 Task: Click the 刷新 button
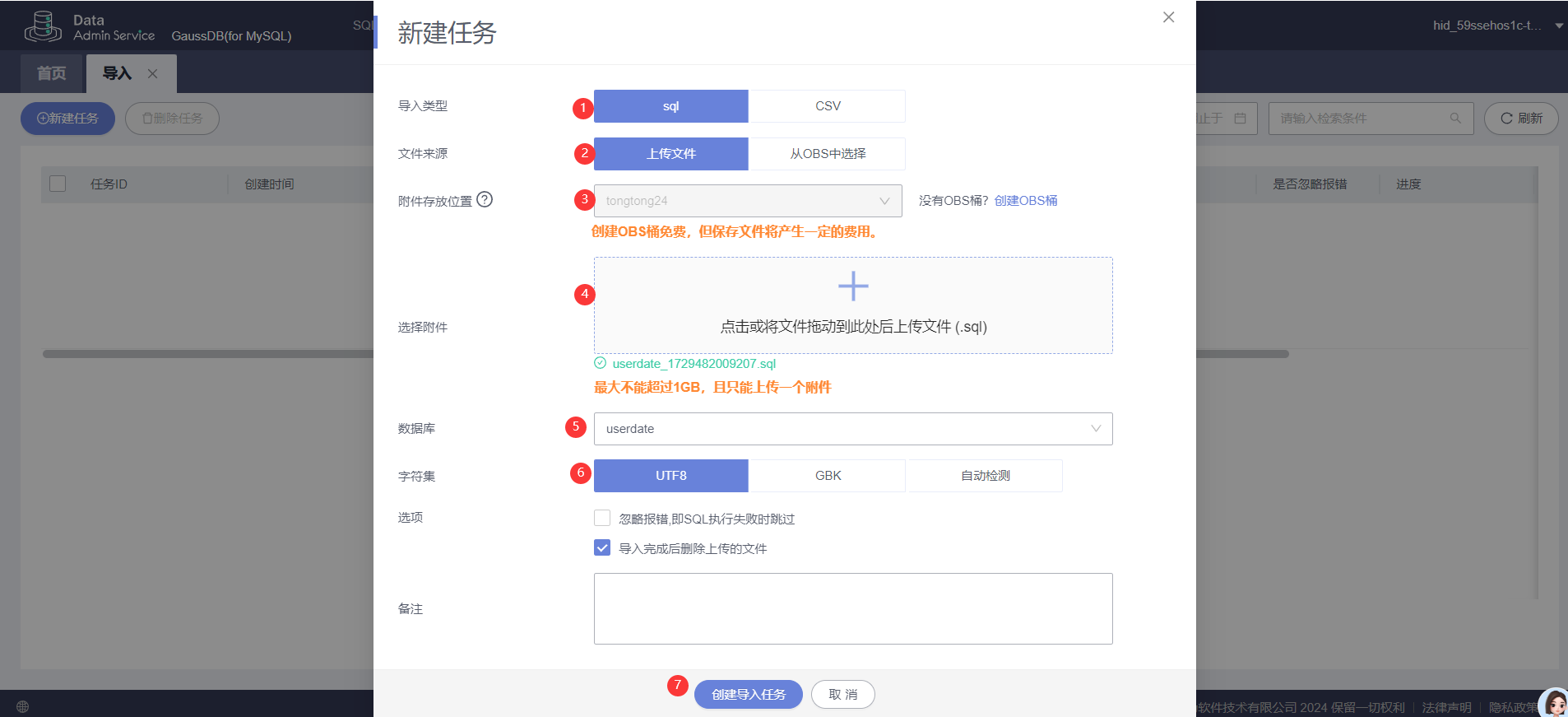1521,119
